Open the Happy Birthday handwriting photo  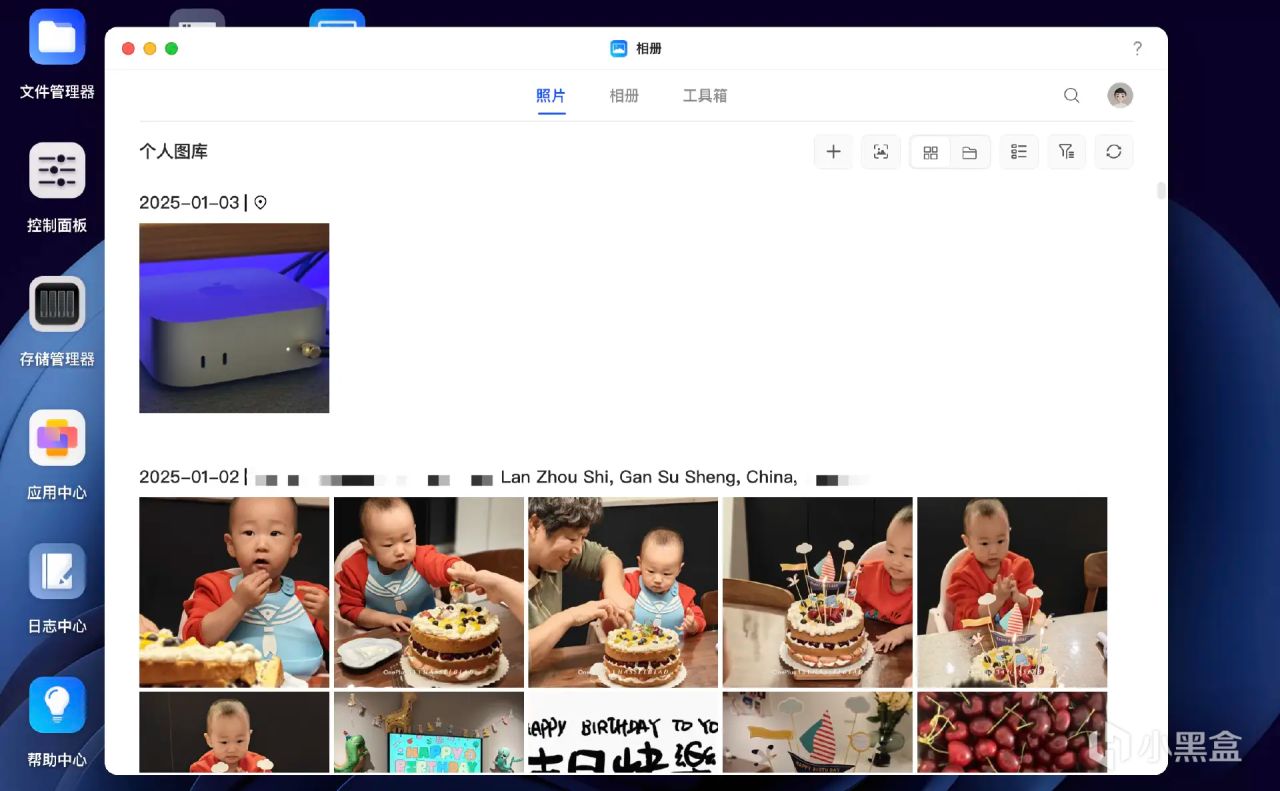[x=623, y=732]
